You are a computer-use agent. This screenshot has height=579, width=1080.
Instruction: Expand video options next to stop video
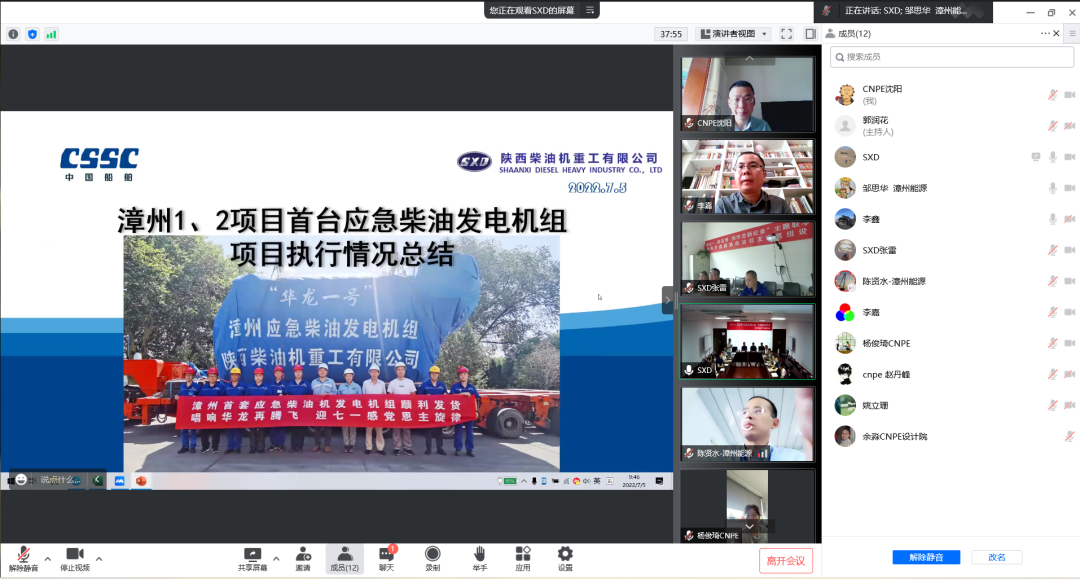point(99,558)
